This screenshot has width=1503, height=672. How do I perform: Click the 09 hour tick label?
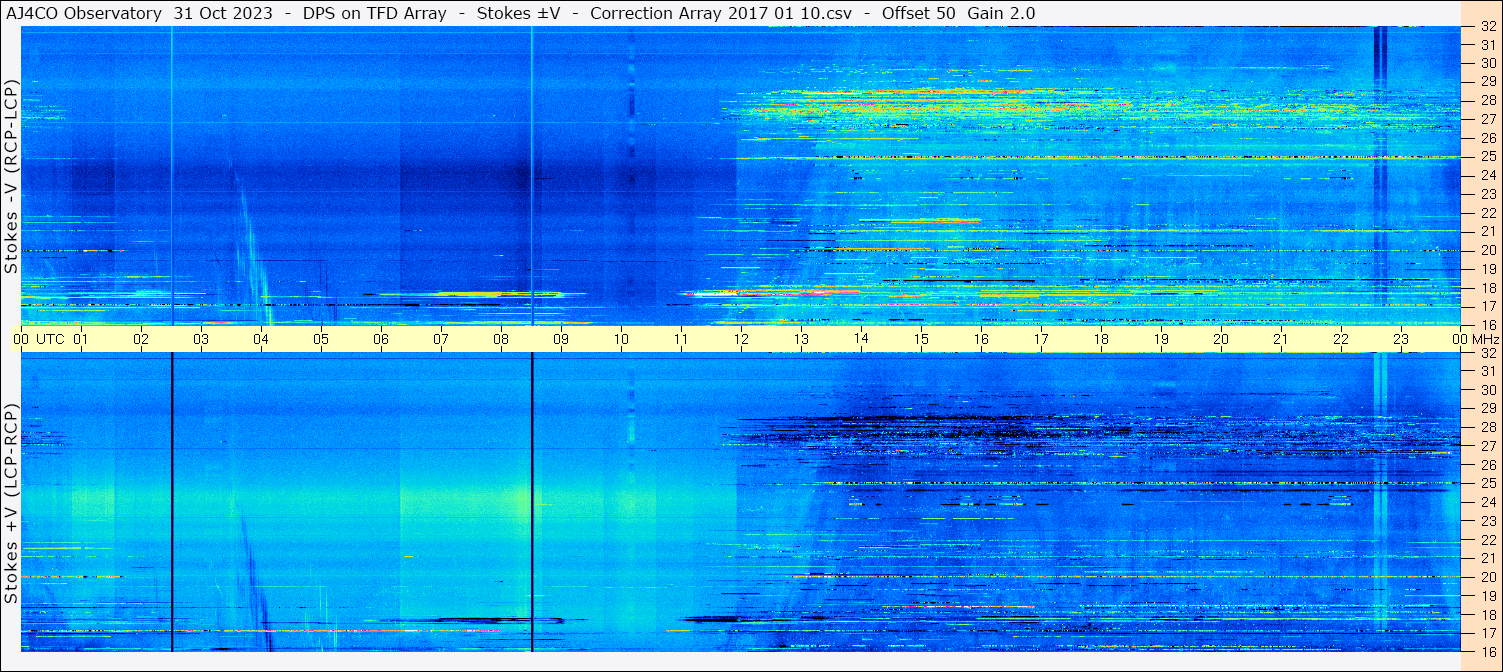coord(561,339)
